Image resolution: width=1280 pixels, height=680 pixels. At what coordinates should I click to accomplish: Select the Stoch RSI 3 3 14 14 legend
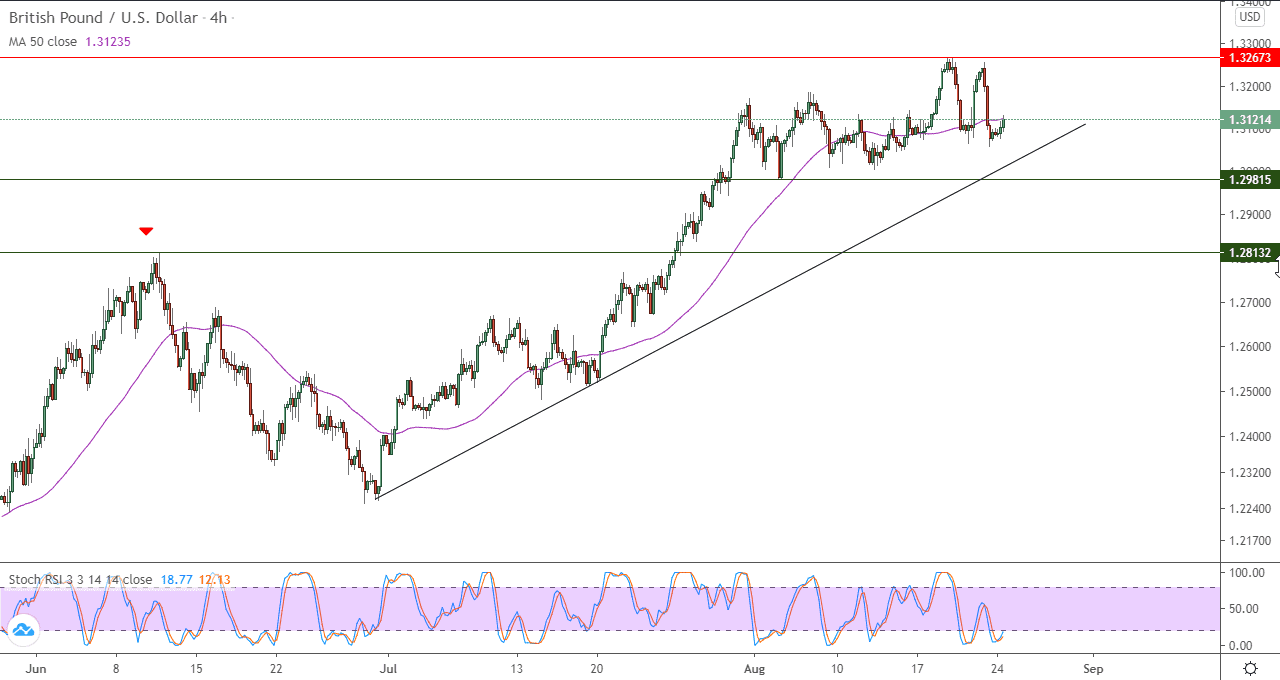[81, 579]
